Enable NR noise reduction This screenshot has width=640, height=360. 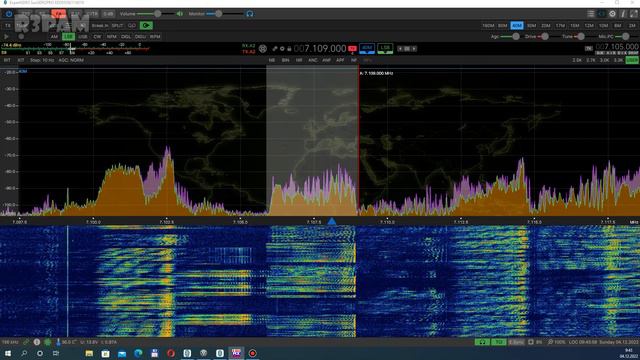click(299, 60)
